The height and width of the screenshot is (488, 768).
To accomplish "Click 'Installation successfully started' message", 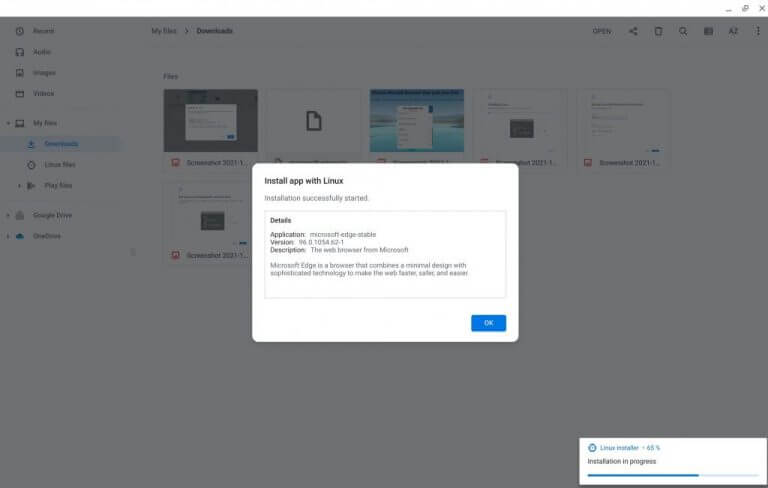I will point(316,198).
